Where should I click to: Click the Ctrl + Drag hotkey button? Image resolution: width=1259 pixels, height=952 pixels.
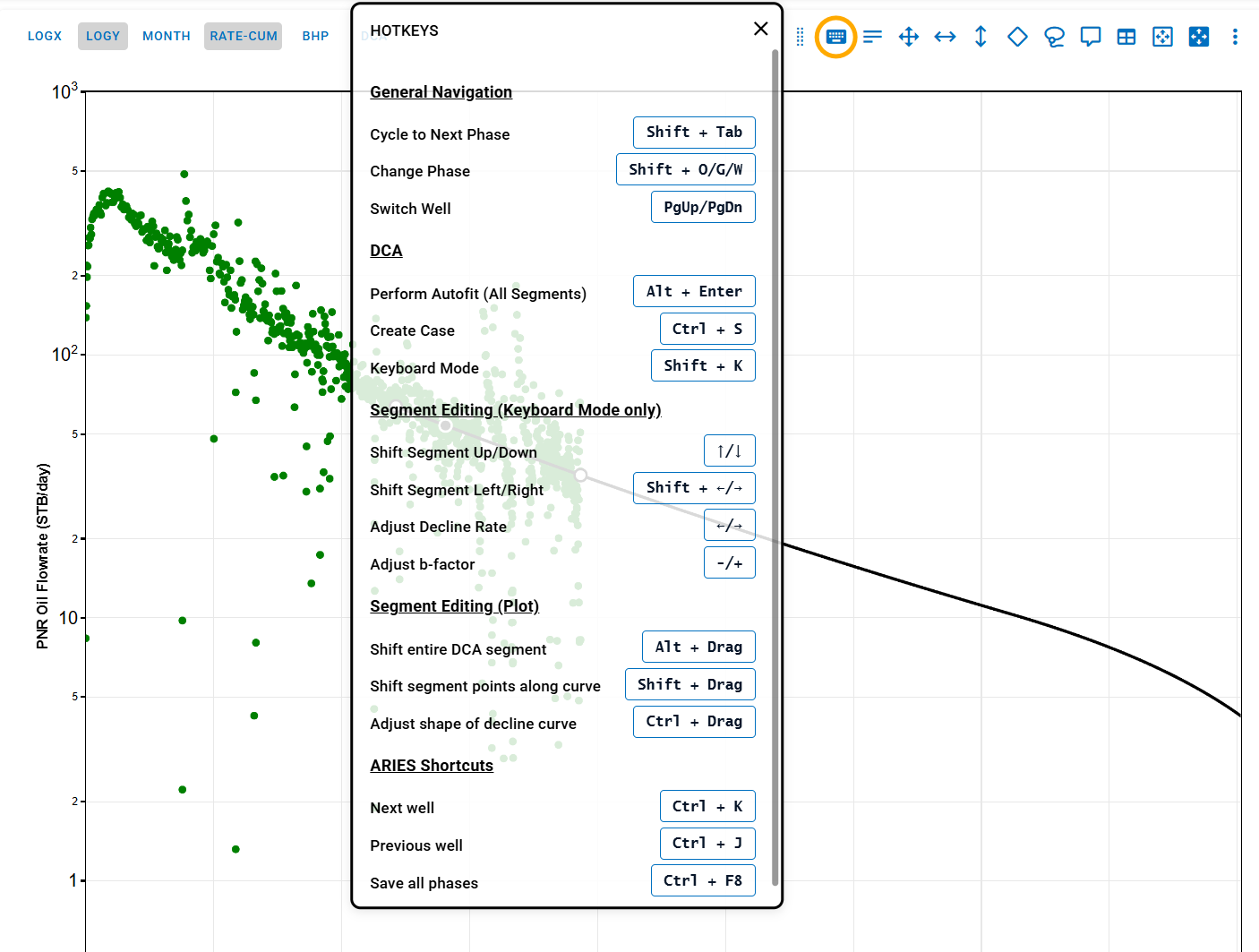pos(694,722)
